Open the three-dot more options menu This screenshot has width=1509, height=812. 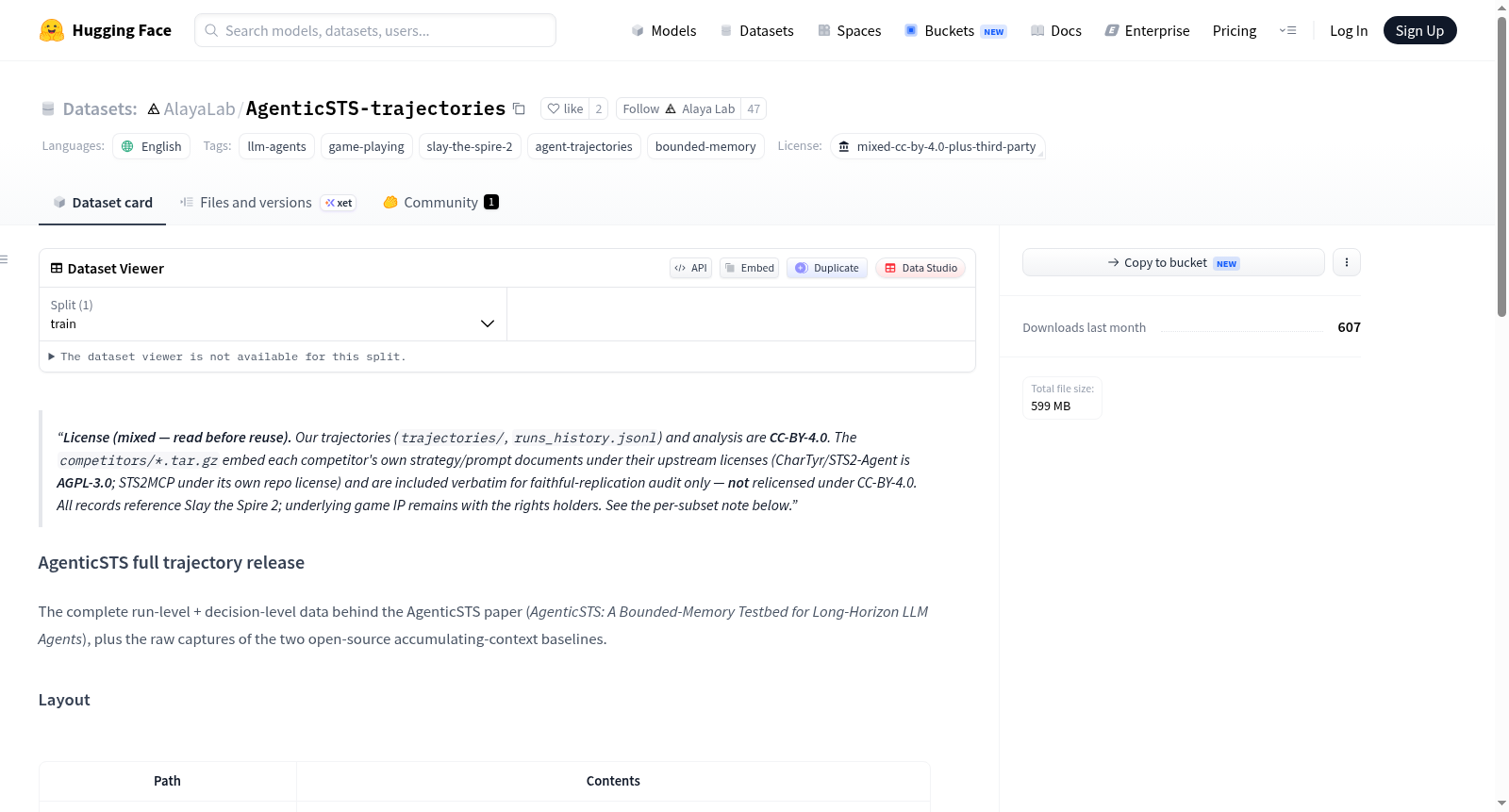tap(1347, 262)
